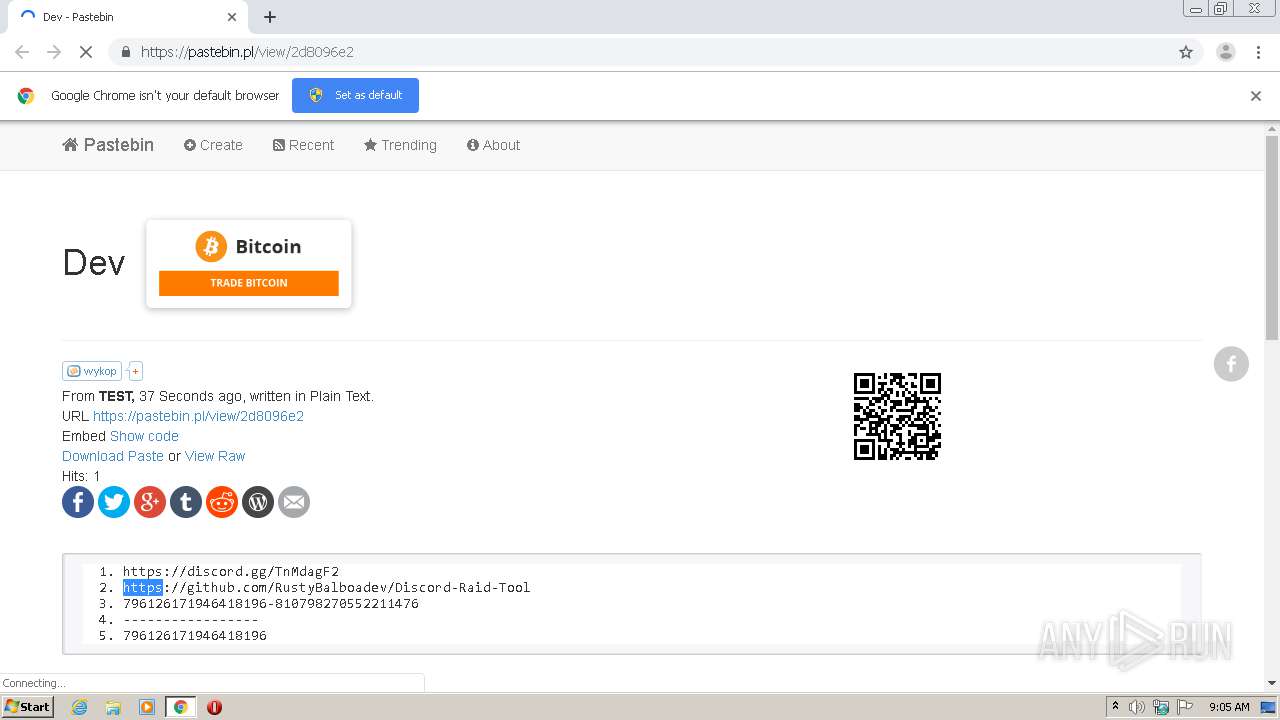Expand the Show code embed link

144,436
